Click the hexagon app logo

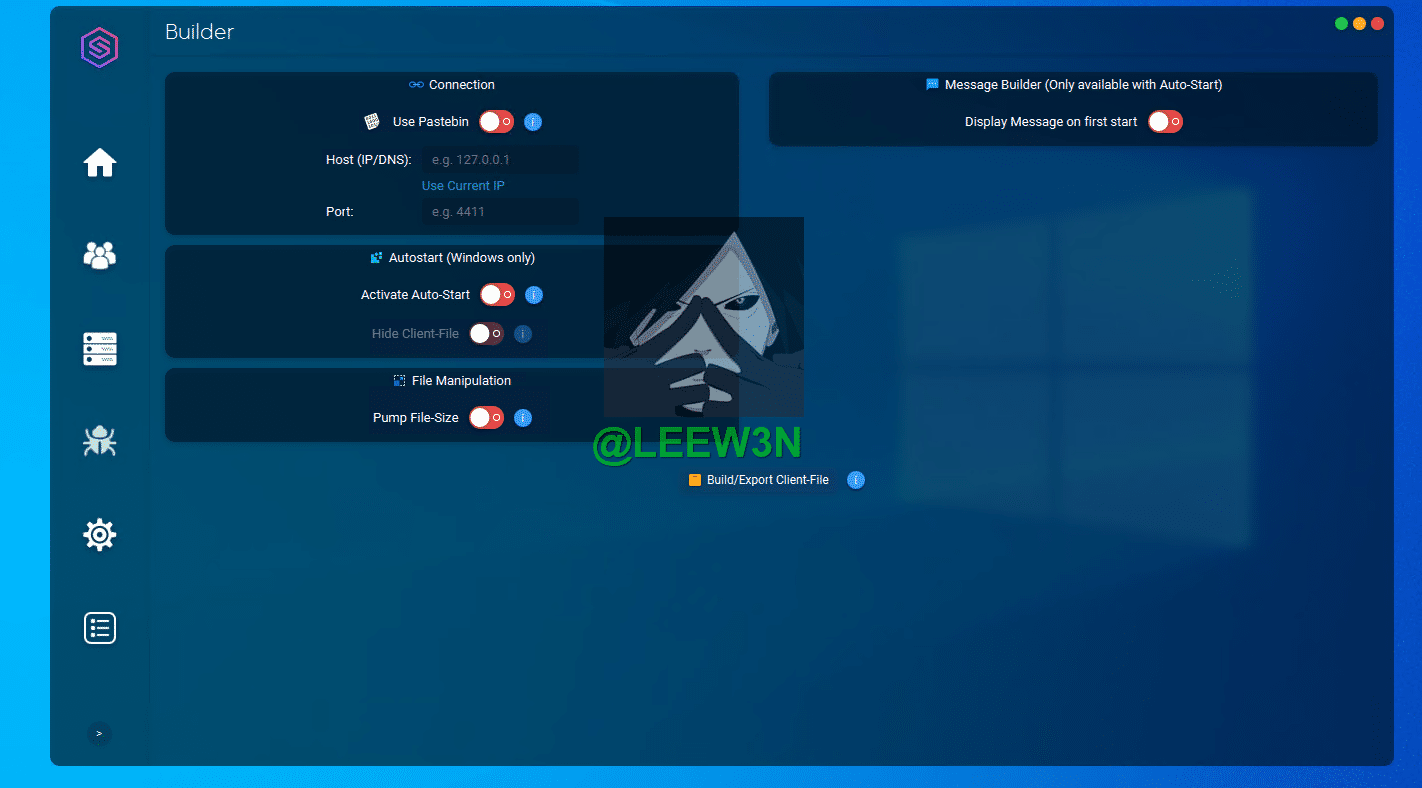click(x=100, y=48)
